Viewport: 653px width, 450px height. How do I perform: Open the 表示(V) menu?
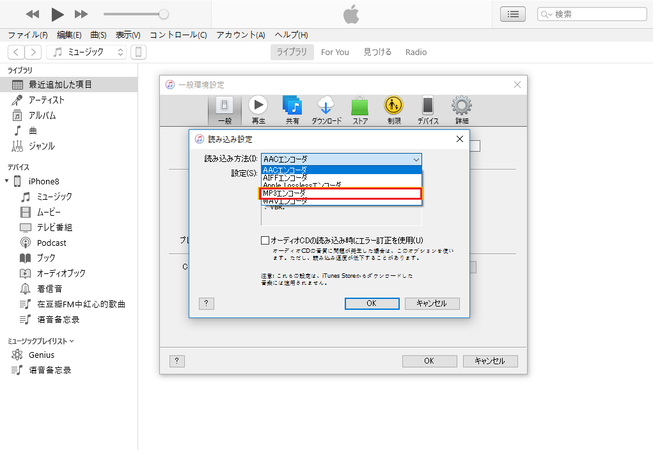[x=128, y=35]
